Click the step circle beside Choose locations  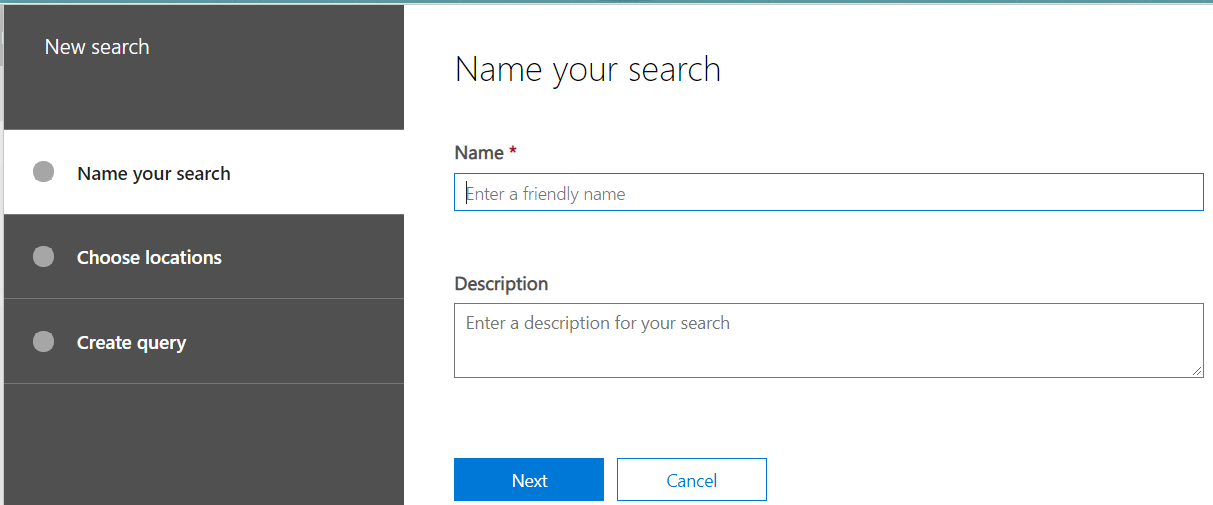[43, 256]
